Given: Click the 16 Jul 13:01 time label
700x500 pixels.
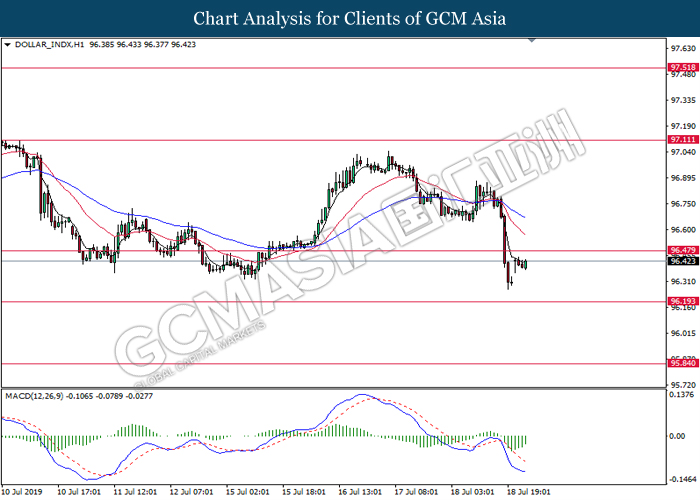Looking at the screenshot, I should point(360,492).
